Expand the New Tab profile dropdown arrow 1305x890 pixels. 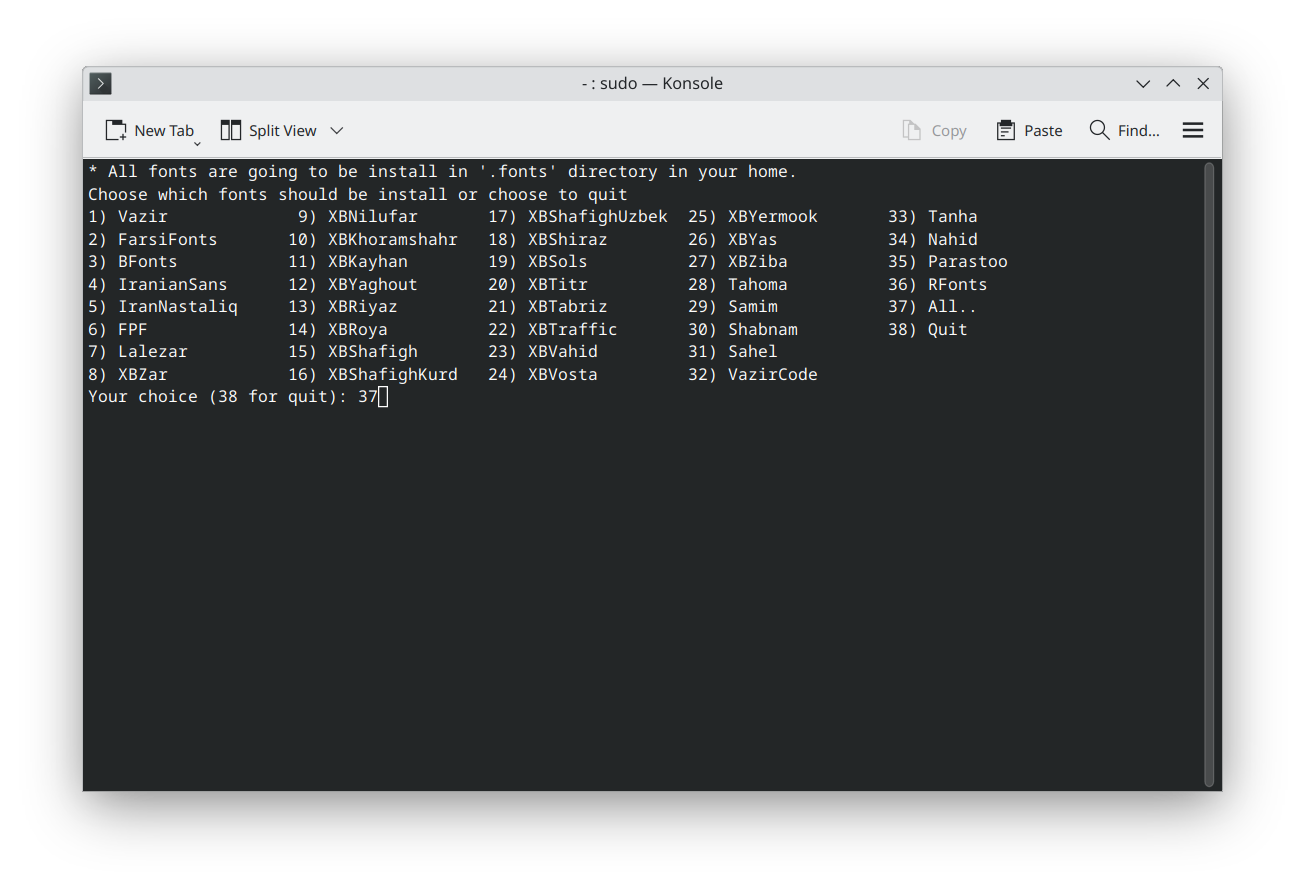(197, 143)
